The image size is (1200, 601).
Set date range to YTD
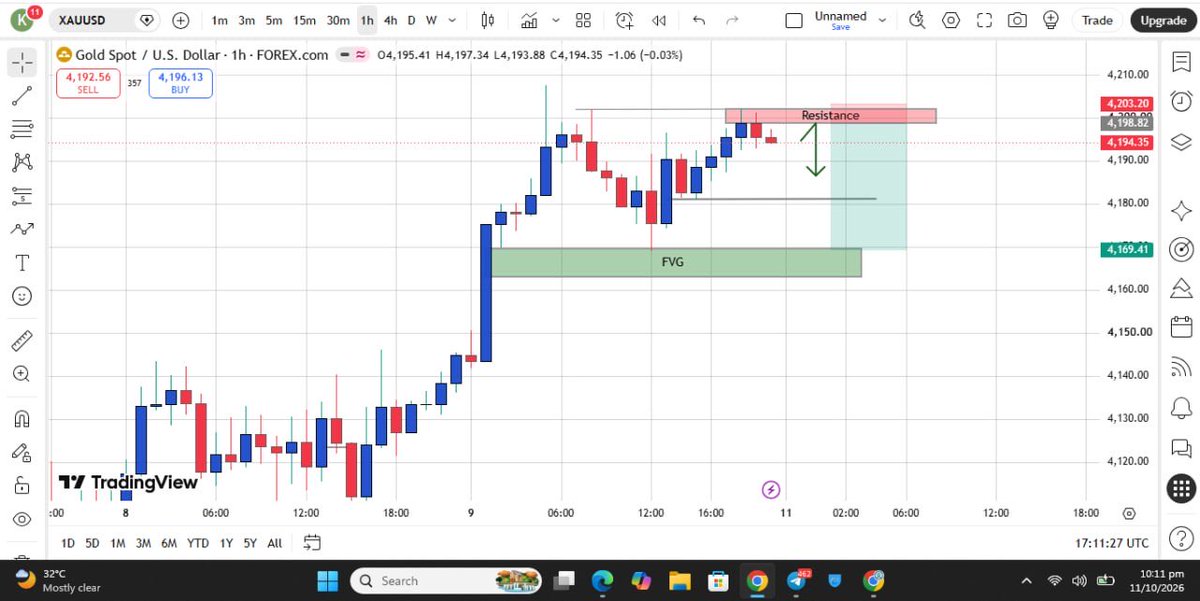coord(198,543)
